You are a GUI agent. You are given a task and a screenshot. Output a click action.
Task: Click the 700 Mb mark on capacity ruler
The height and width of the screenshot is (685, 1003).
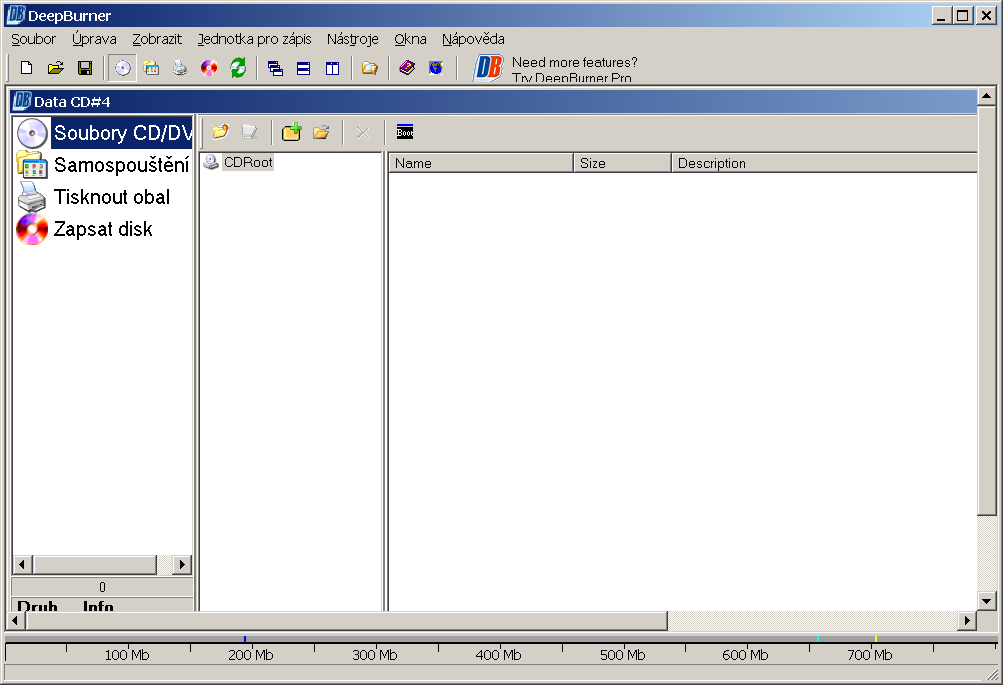point(869,655)
